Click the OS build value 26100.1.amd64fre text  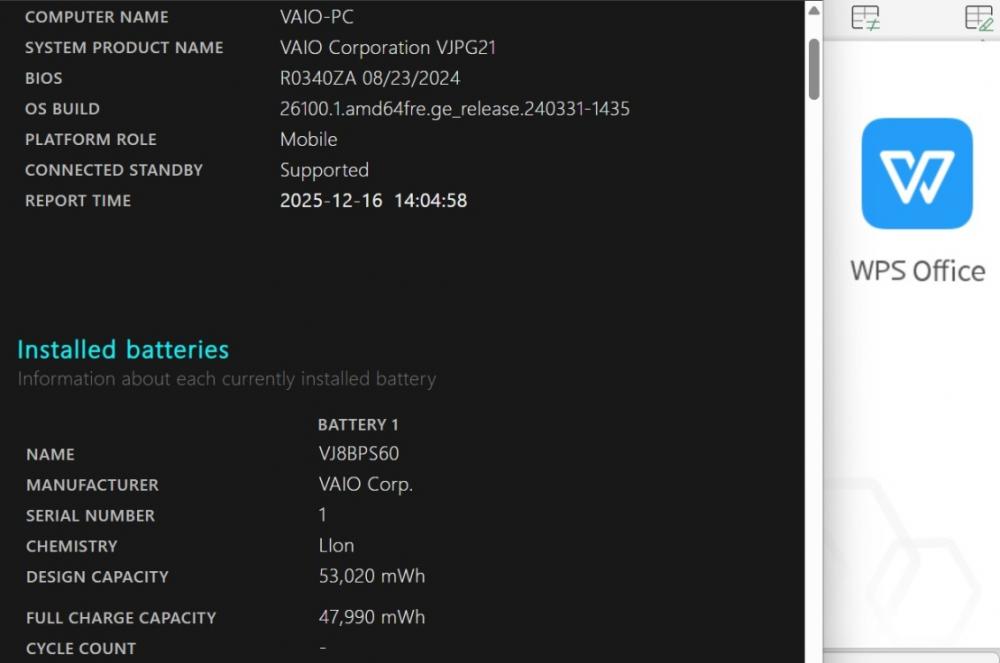454,109
